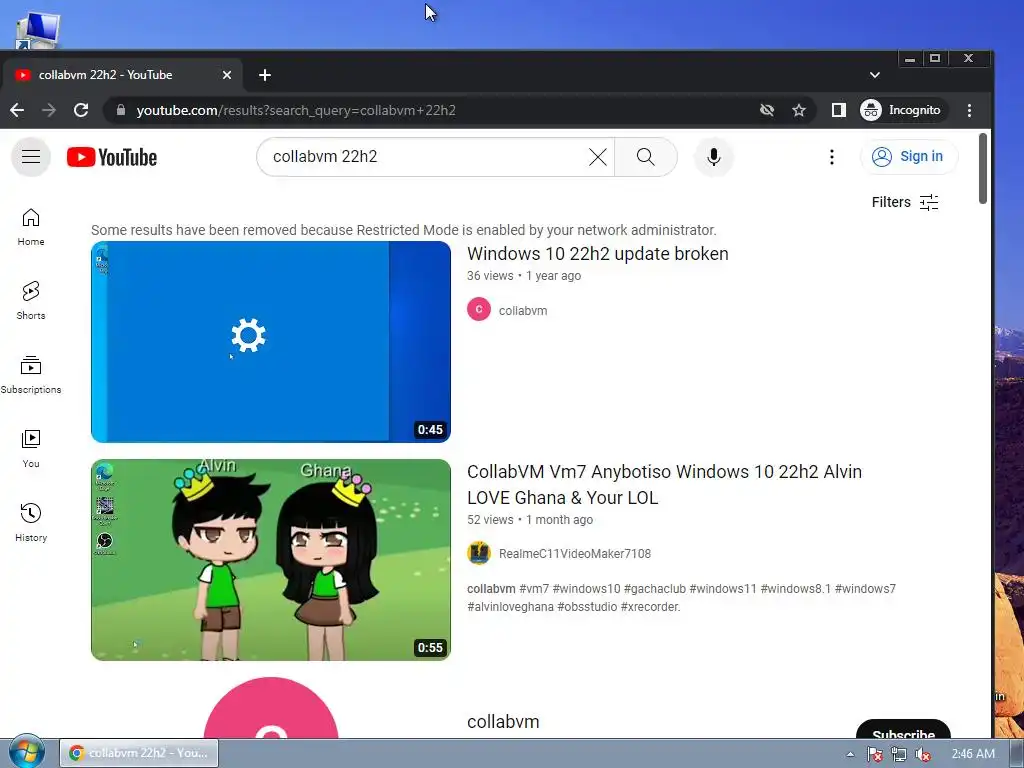Open the network tray icon
Screen dimensions: 1024x768
pyautogui.click(x=899, y=754)
